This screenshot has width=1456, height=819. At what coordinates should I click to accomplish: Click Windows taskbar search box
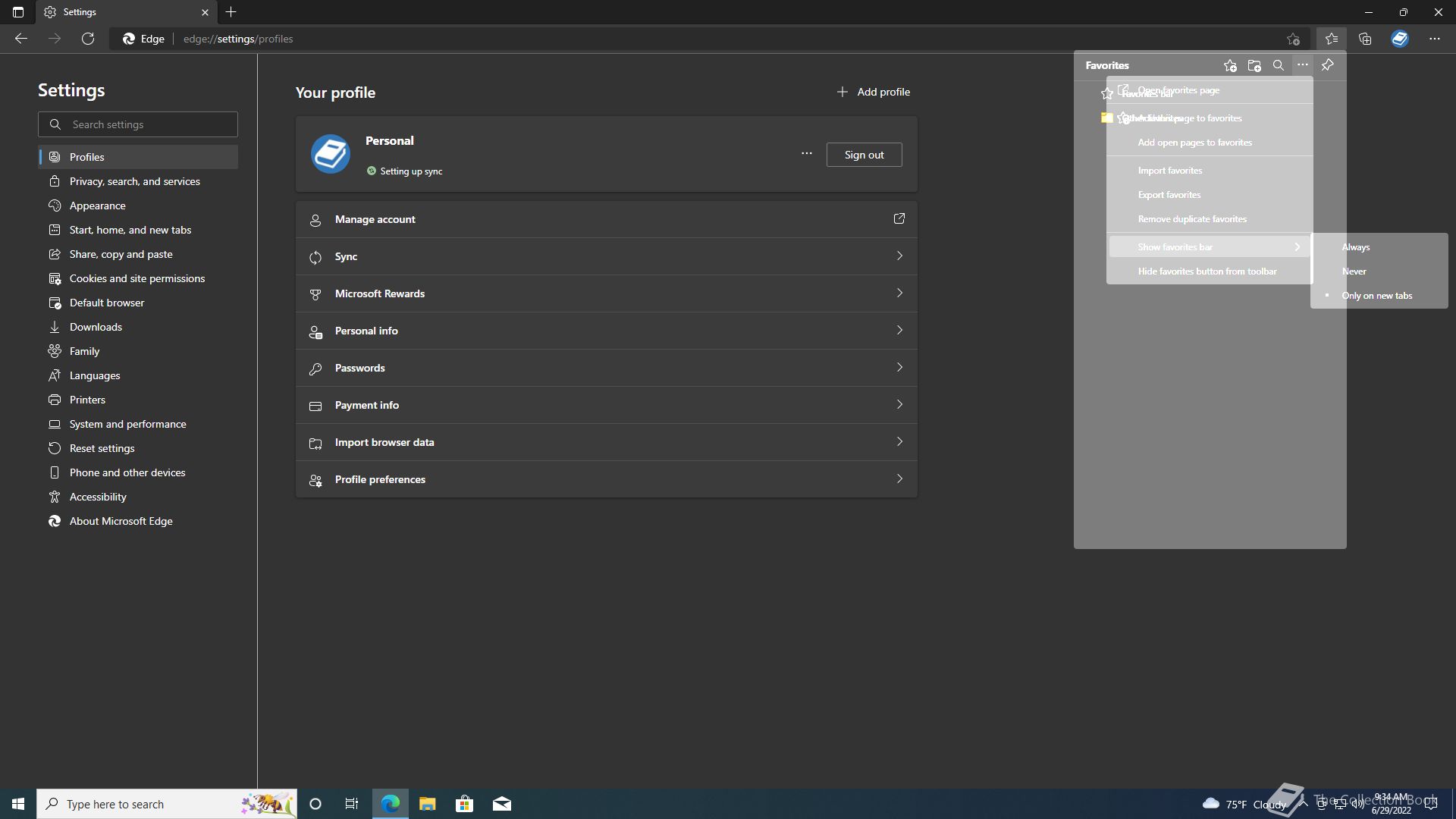click(x=167, y=804)
